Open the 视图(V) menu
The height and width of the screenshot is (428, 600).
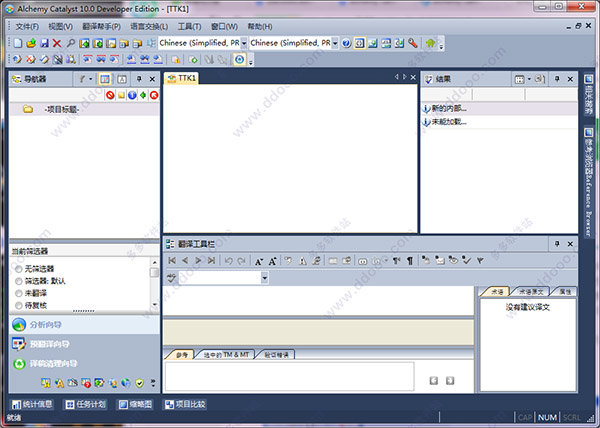(x=60, y=26)
